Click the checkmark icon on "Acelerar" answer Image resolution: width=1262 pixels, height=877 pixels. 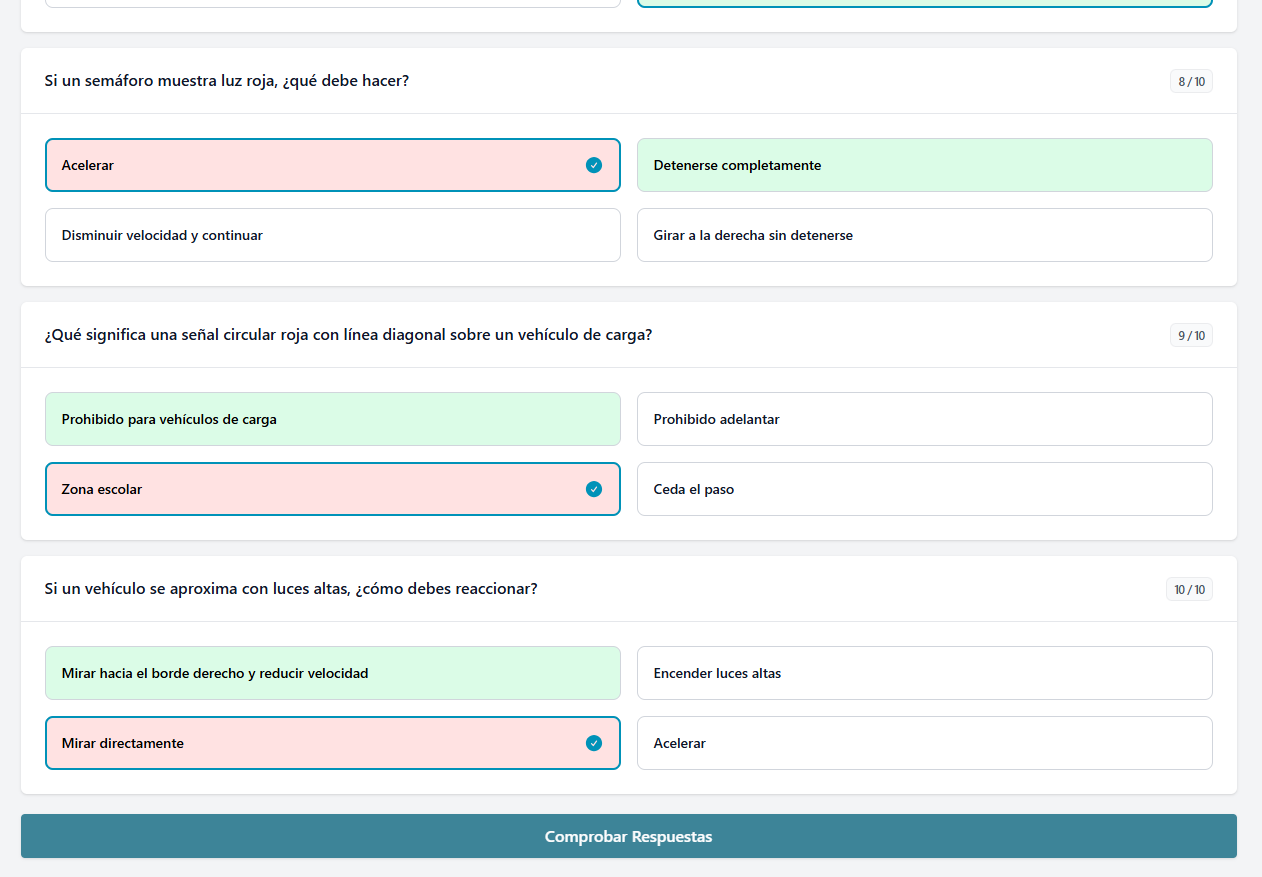pos(594,165)
